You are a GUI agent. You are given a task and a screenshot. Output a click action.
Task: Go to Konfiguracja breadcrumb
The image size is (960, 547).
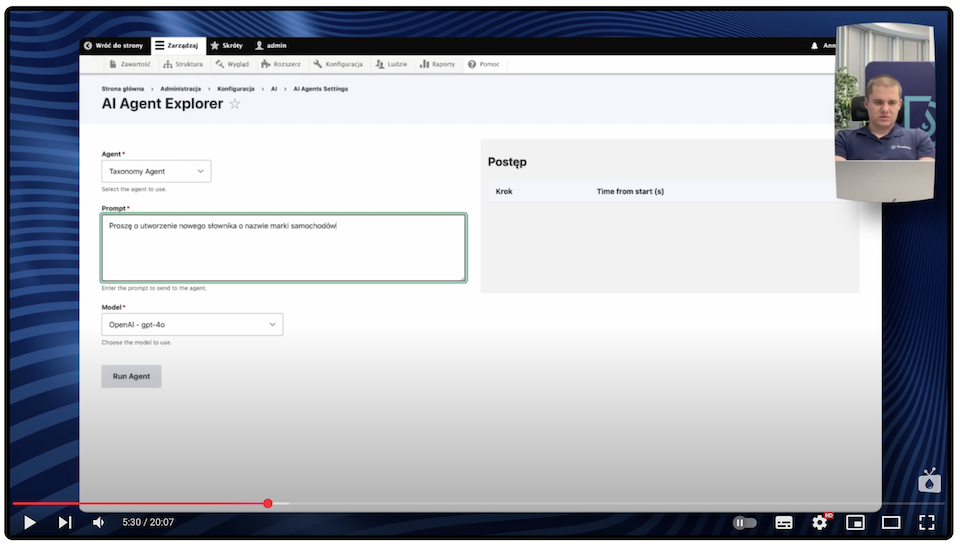point(236,89)
